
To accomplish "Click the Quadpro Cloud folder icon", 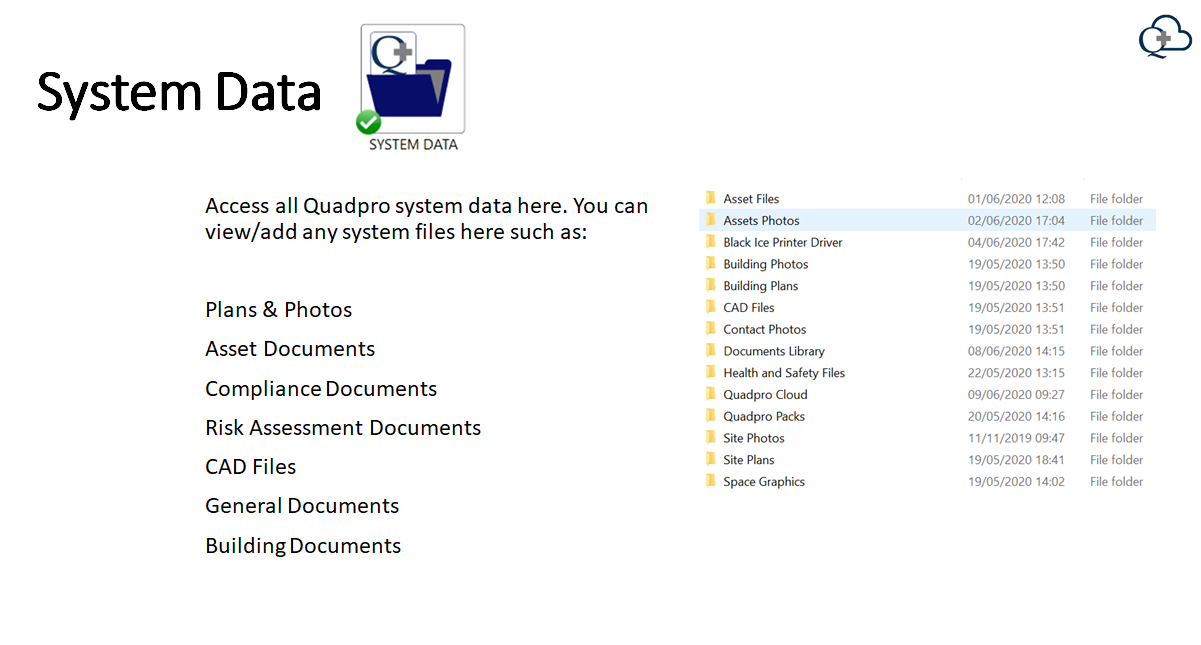I will click(711, 394).
